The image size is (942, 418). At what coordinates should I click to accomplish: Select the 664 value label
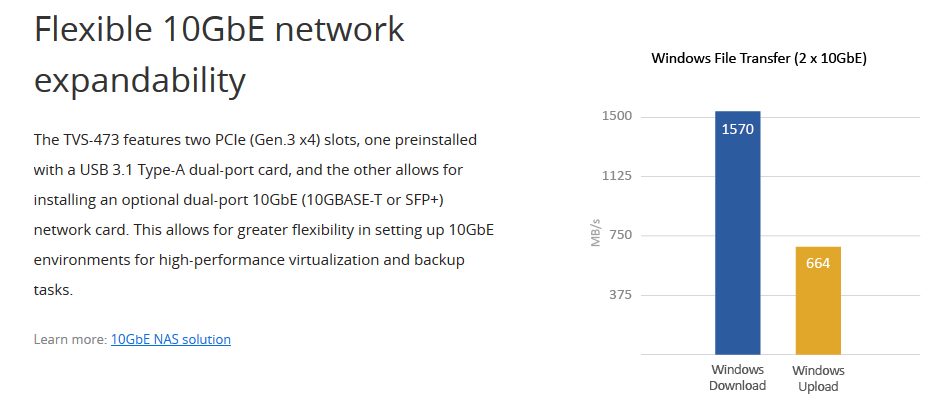click(x=818, y=263)
